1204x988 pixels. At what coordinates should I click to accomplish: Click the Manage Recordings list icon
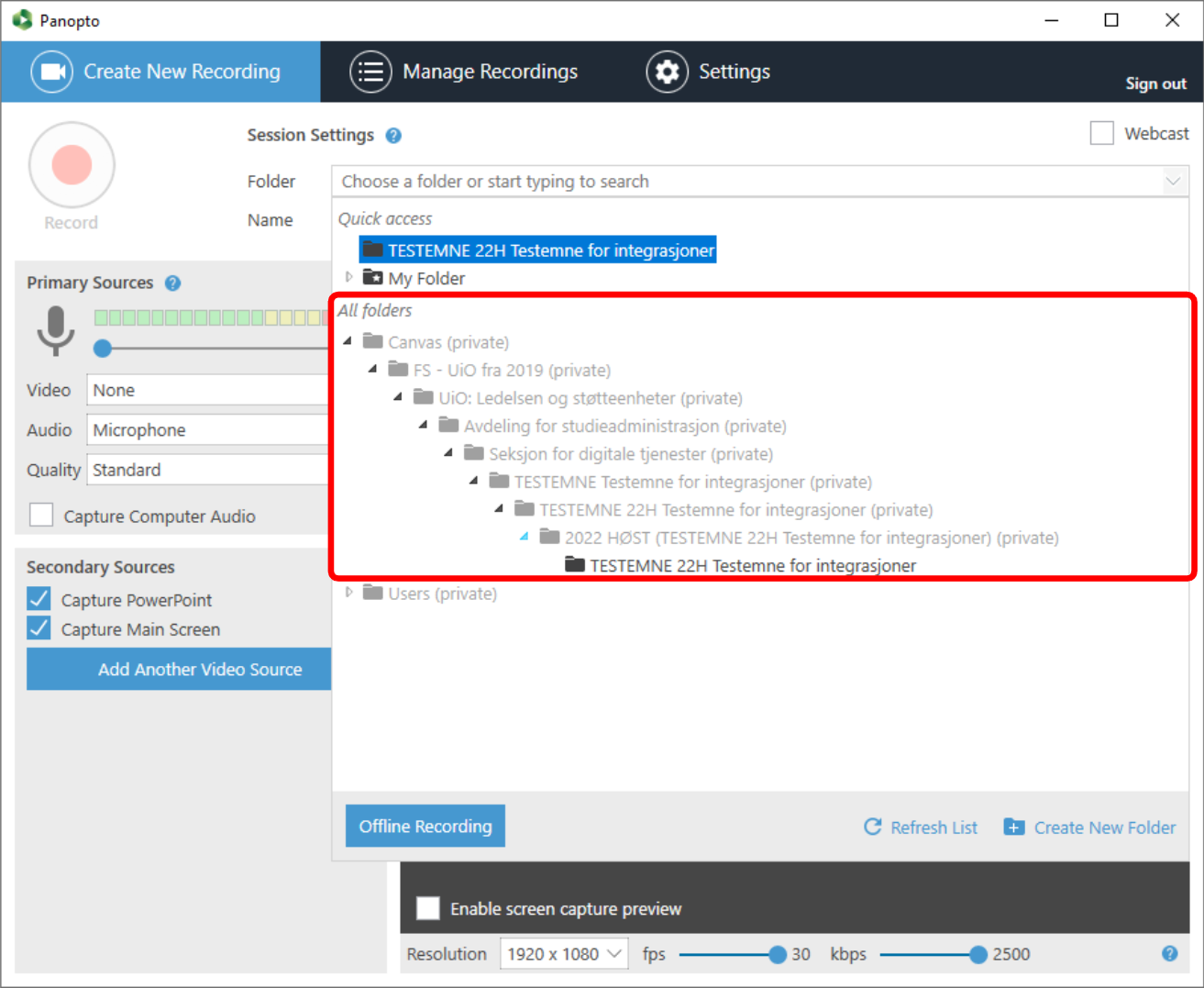pos(370,72)
